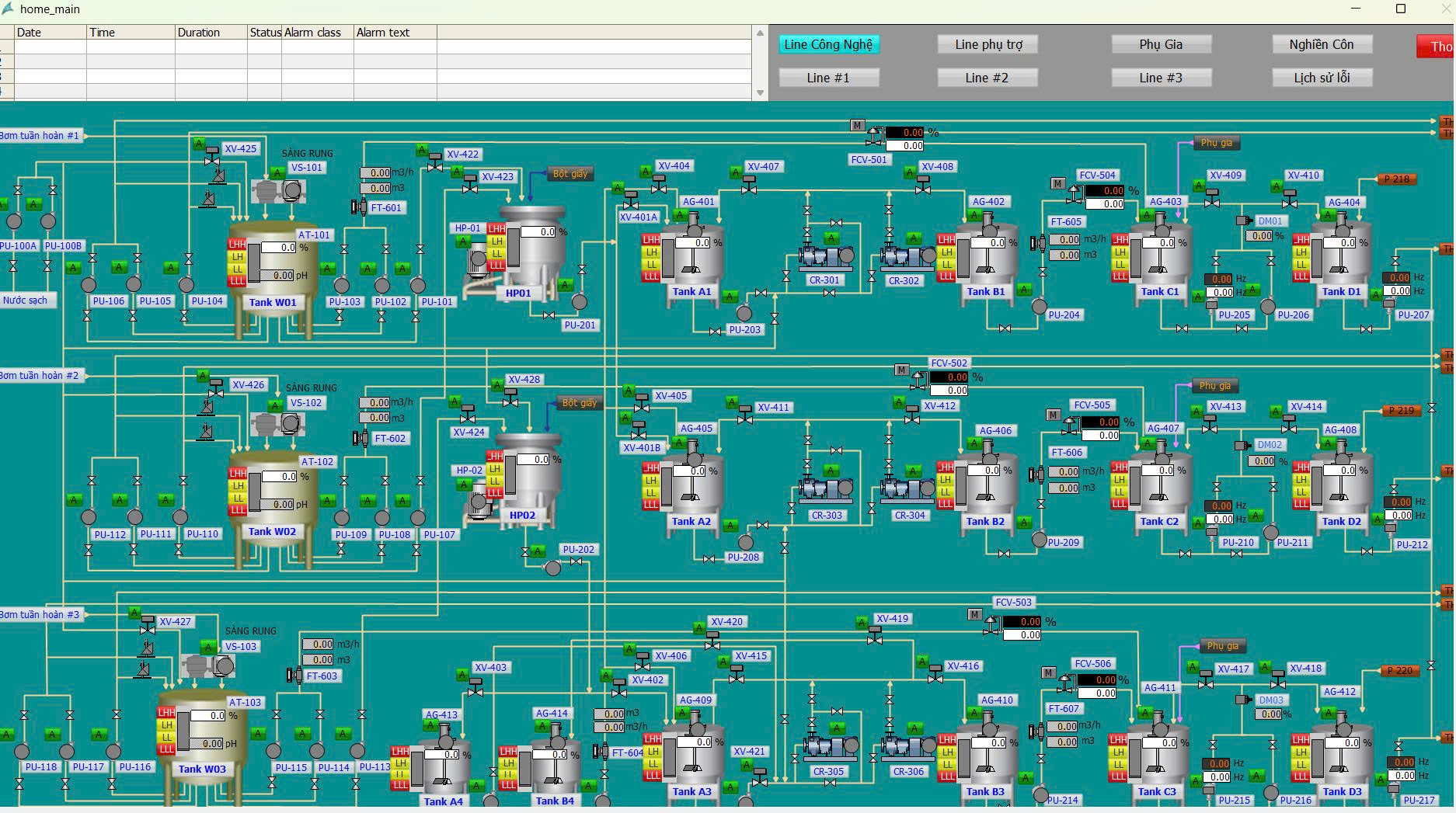1456x813 pixels.
Task: Click the FCV-501 black percentage value field
Action: point(904,133)
